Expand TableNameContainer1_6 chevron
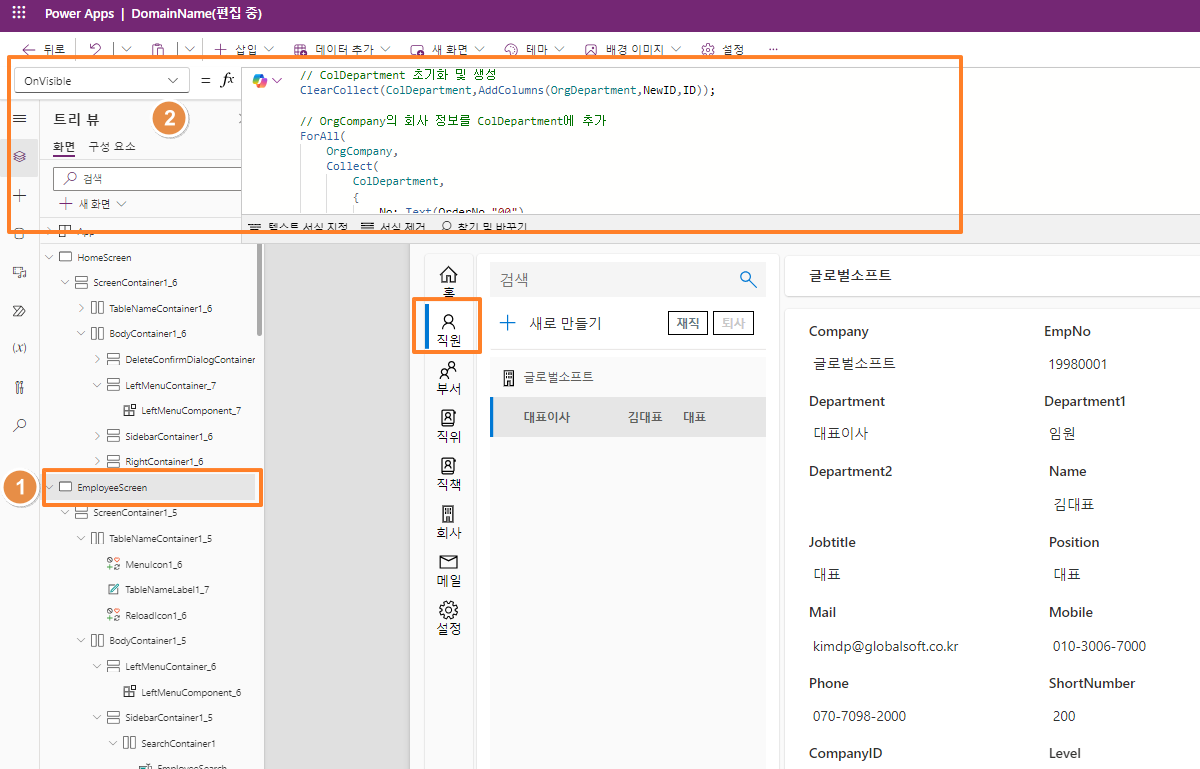Viewport: 1200px width, 769px height. point(82,308)
